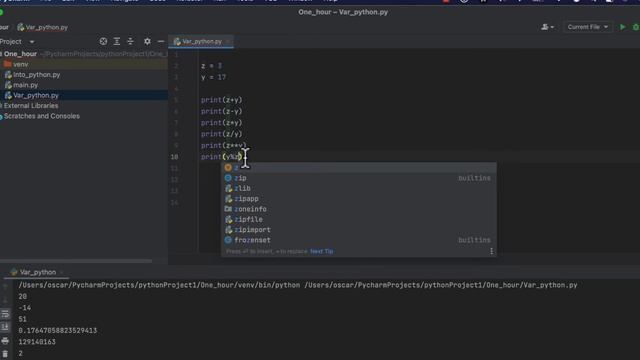The image size is (640, 360).
Task: Choose zipfile from completion list
Action: 359,219
